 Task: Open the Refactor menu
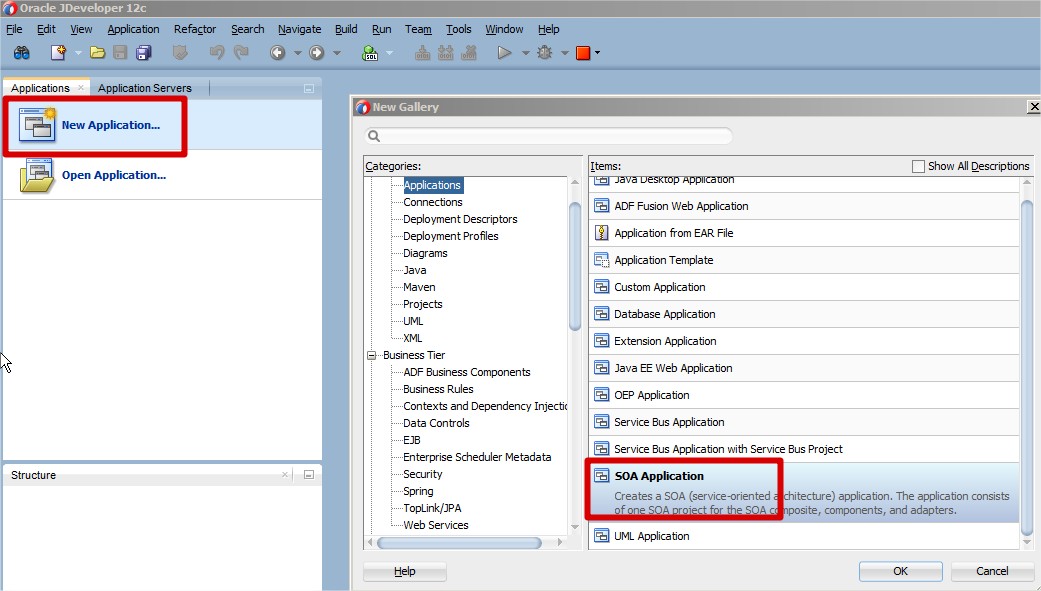pos(194,29)
